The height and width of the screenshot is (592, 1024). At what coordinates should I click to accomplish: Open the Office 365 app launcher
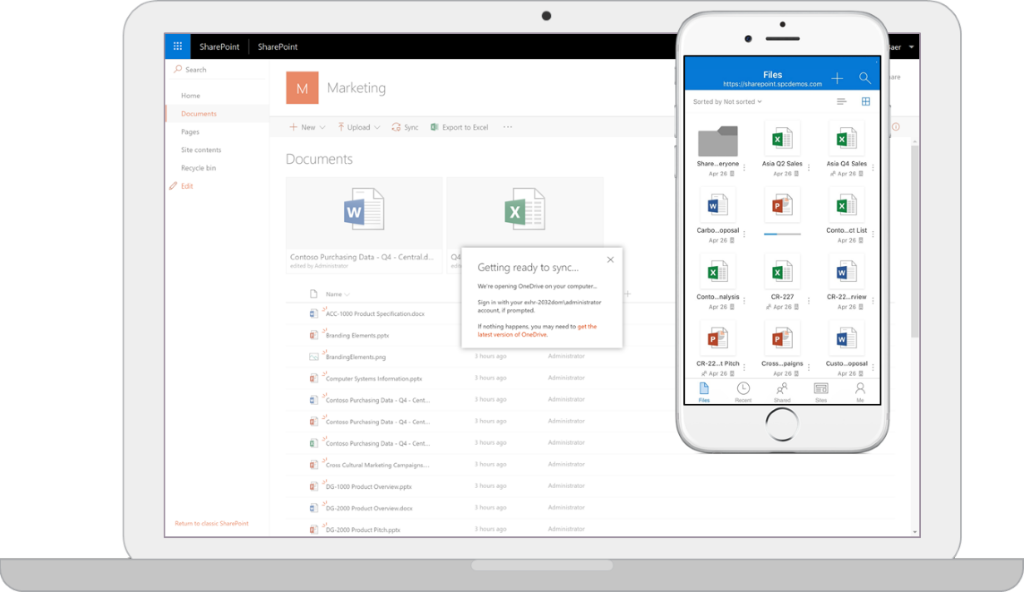pyautogui.click(x=177, y=45)
